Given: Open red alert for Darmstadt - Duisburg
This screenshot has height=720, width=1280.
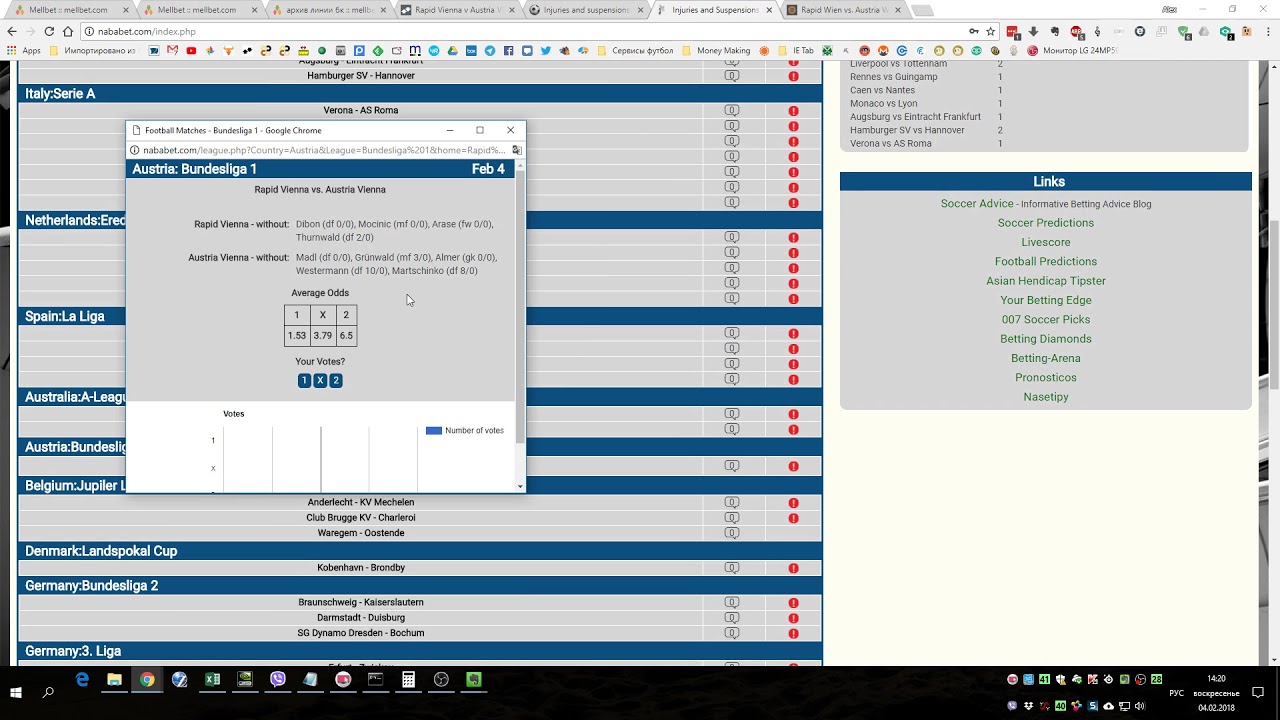Looking at the screenshot, I should (793, 618).
